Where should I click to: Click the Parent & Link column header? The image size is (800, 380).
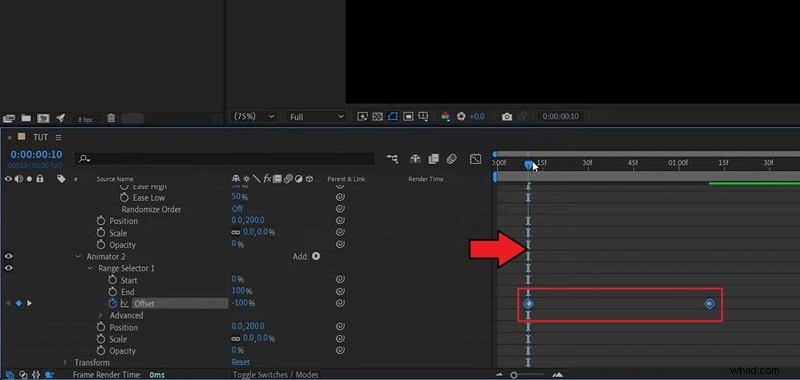pyautogui.click(x=346, y=179)
